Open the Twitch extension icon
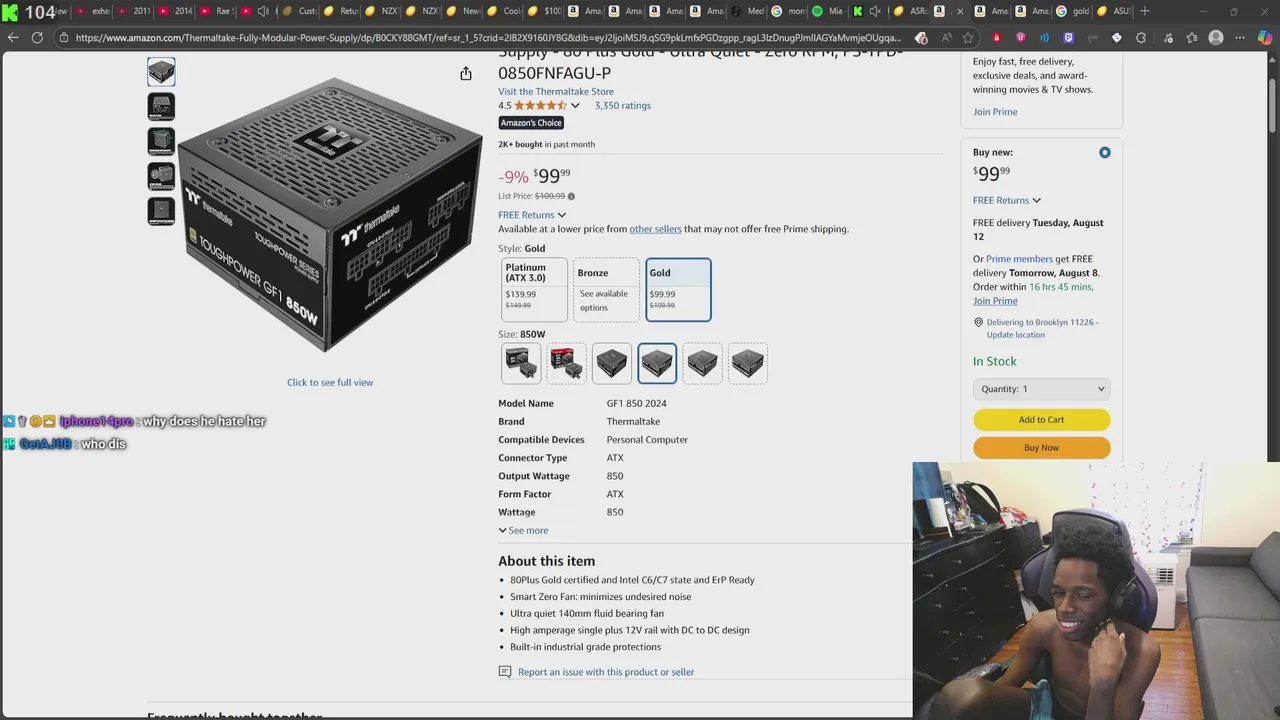Image resolution: width=1280 pixels, height=720 pixels. (1068, 38)
